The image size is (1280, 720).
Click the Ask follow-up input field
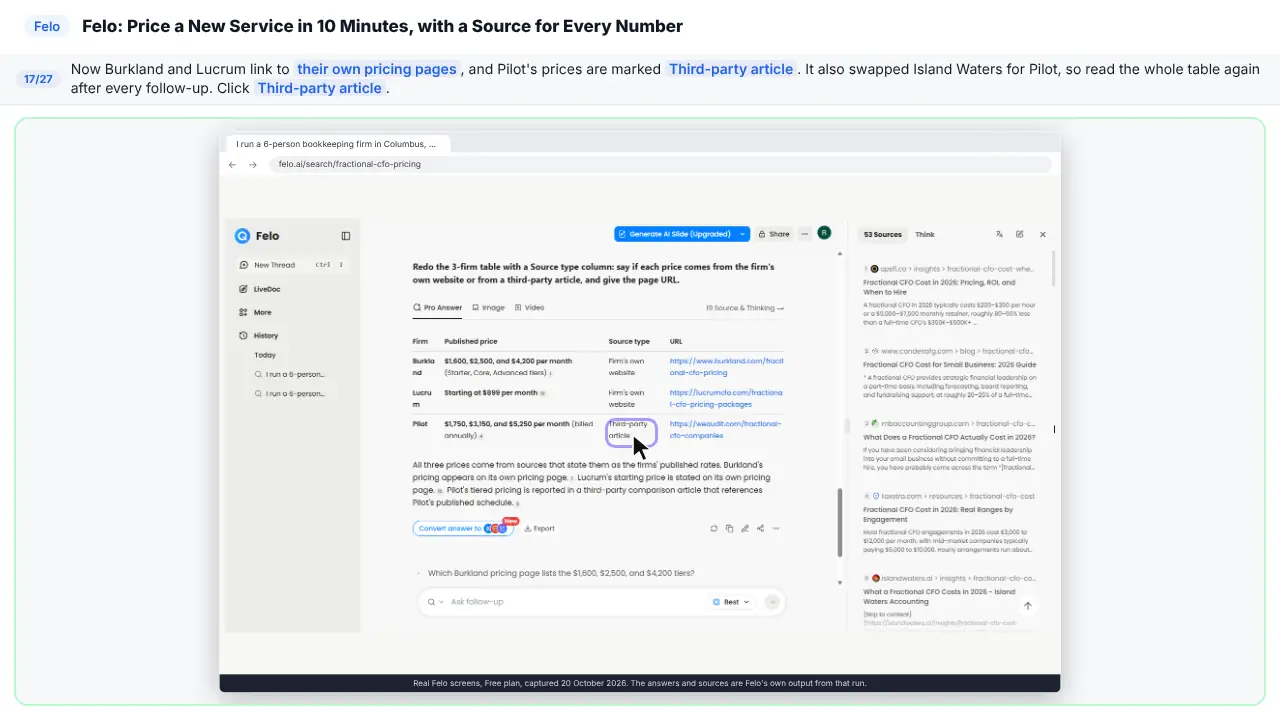[x=575, y=602]
